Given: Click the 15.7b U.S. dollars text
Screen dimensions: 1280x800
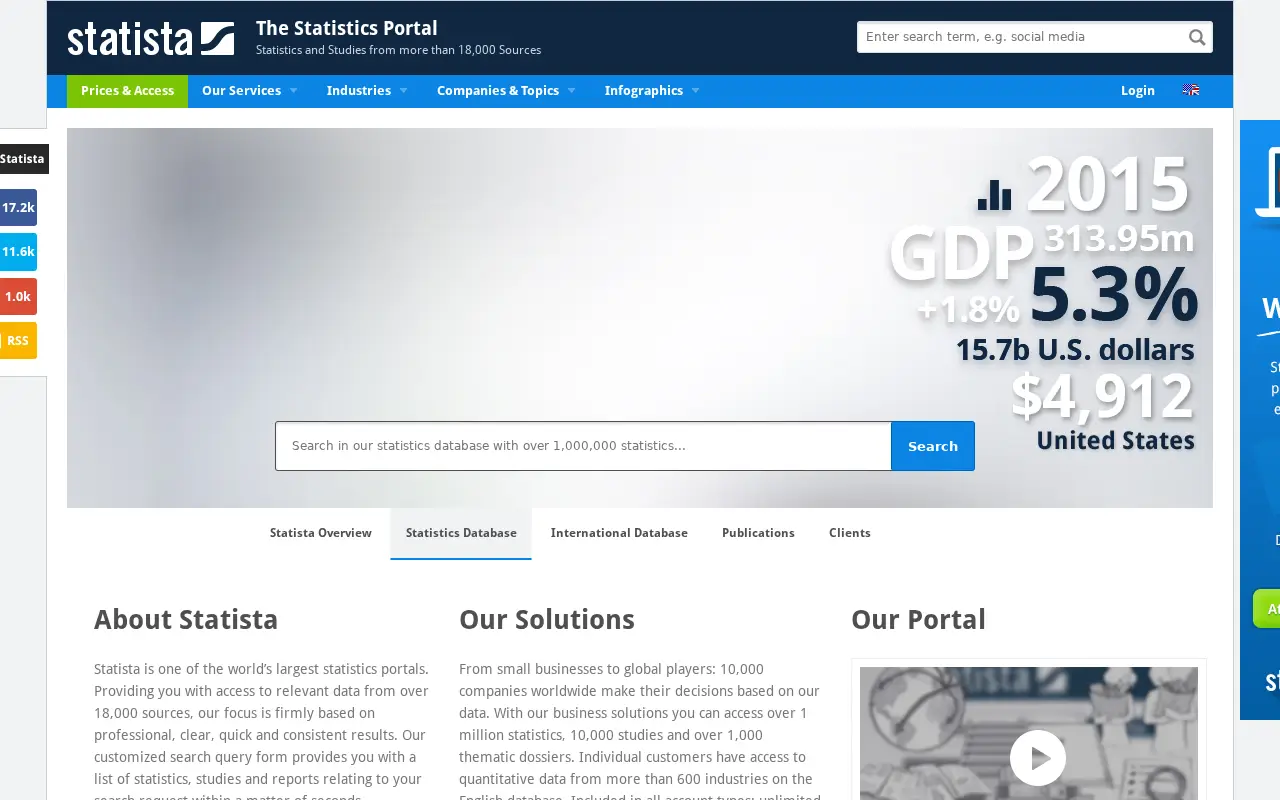Looking at the screenshot, I should point(1075,350).
